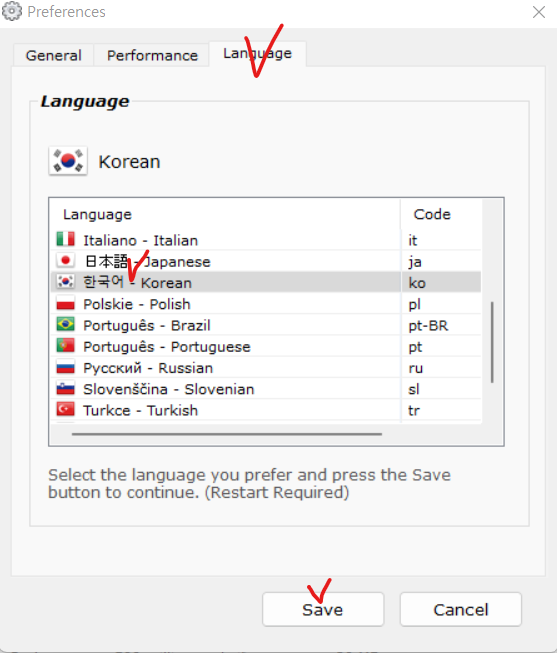Screen dimensions: 557x653
Task: Click the Save button
Action: click(323, 609)
